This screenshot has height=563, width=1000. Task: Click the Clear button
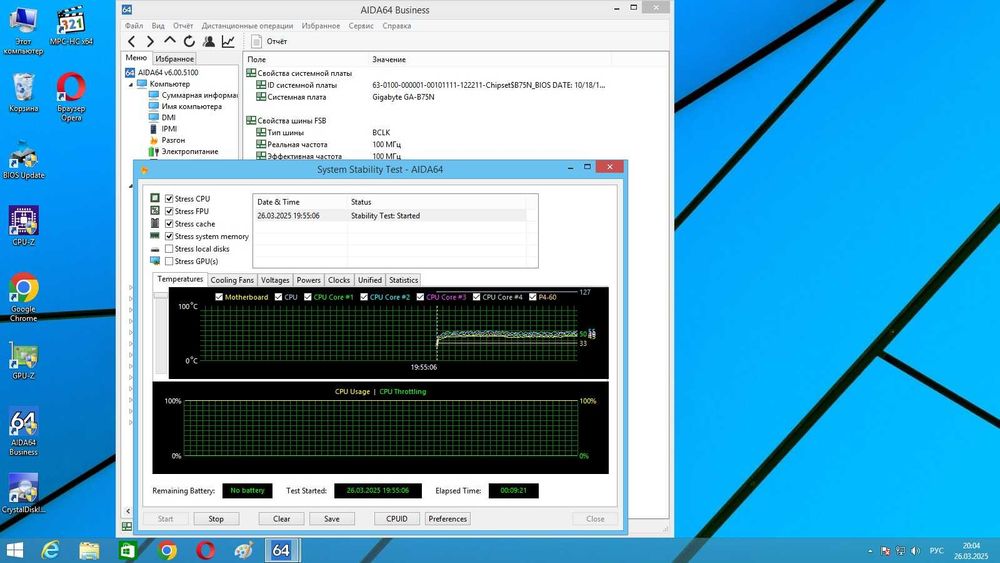coord(281,519)
